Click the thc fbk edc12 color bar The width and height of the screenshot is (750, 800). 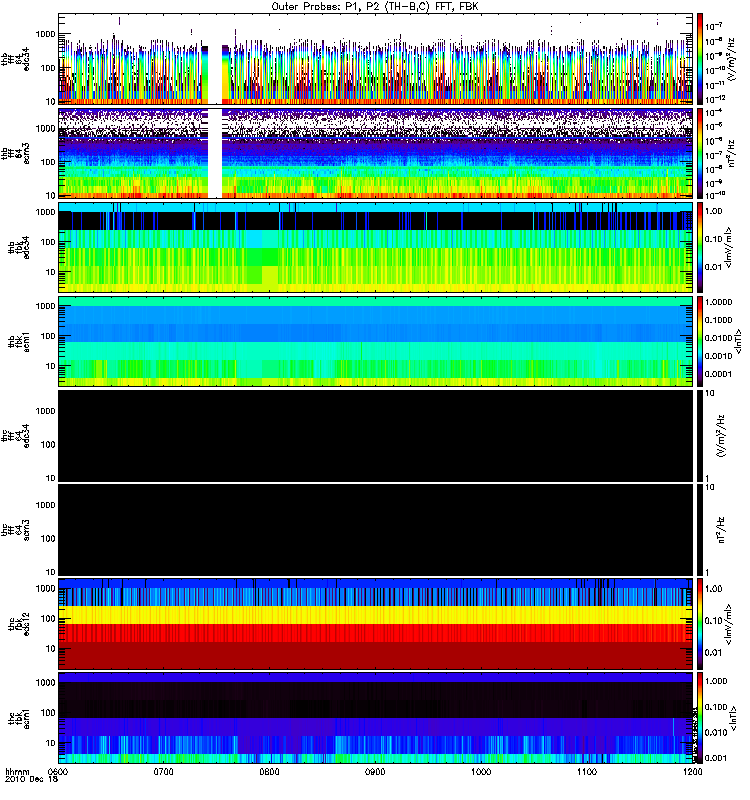coord(699,623)
